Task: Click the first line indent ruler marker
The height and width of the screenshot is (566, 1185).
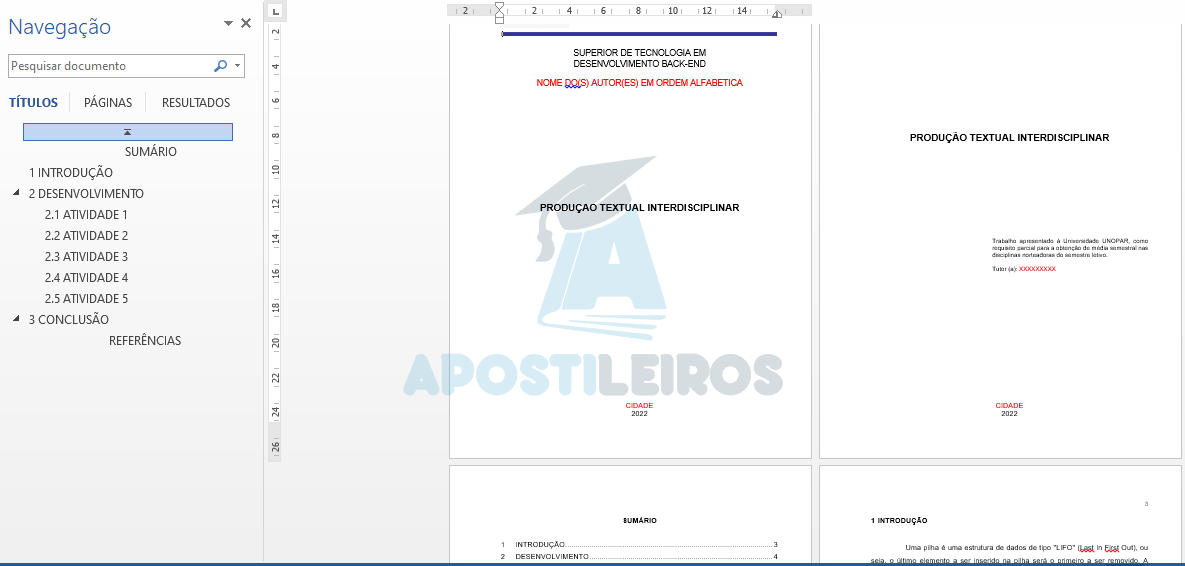Action: click(499, 7)
